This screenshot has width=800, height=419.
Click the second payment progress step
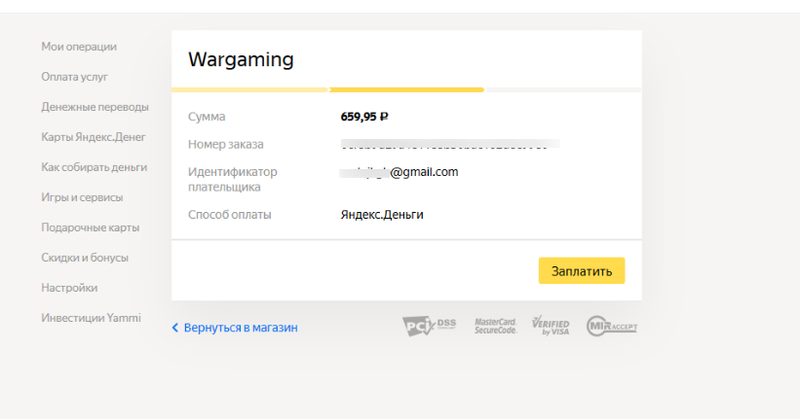[x=407, y=90]
